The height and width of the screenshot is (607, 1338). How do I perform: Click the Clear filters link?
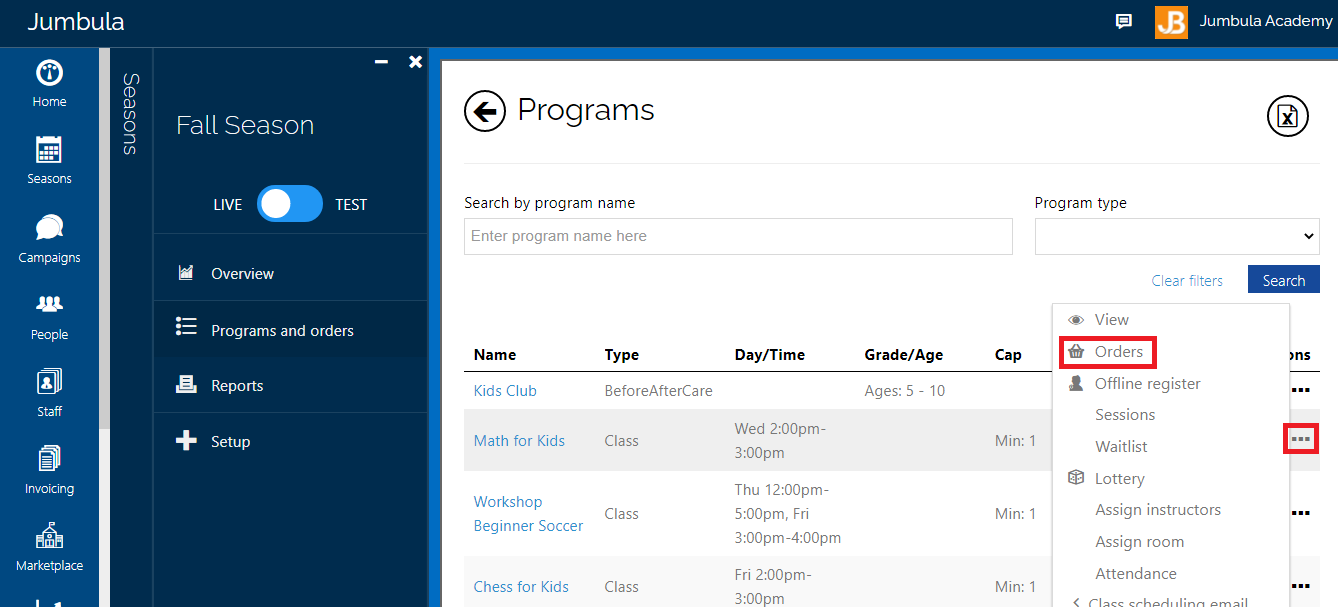(1187, 280)
